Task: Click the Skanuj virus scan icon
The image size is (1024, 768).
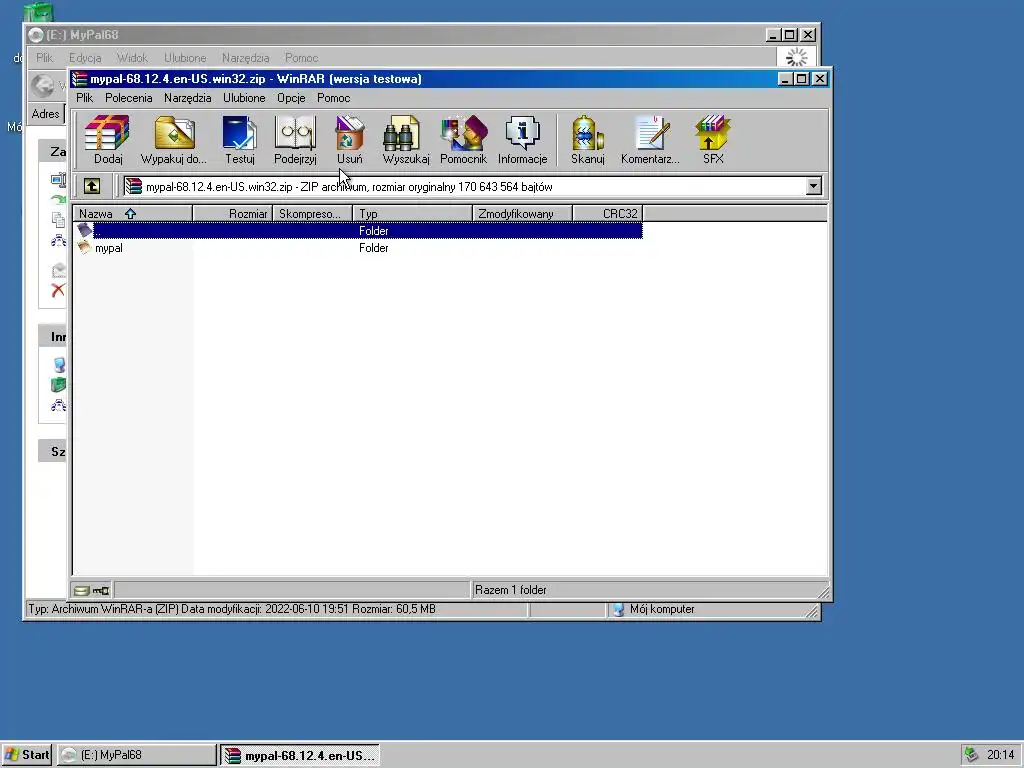Action: [x=588, y=139]
